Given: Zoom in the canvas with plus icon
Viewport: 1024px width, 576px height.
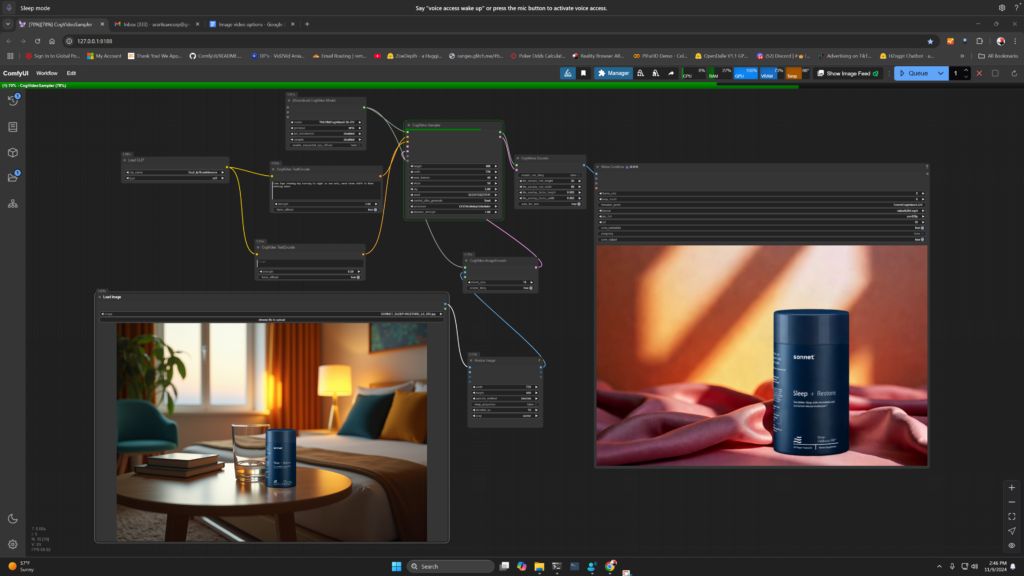Looking at the screenshot, I should click(x=1012, y=487).
